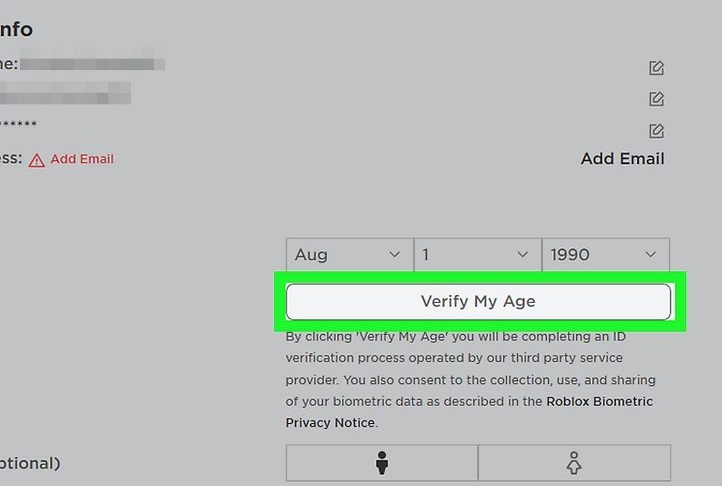Click the edit icon next to the masked password
The width and height of the screenshot is (722, 486).
(x=656, y=131)
